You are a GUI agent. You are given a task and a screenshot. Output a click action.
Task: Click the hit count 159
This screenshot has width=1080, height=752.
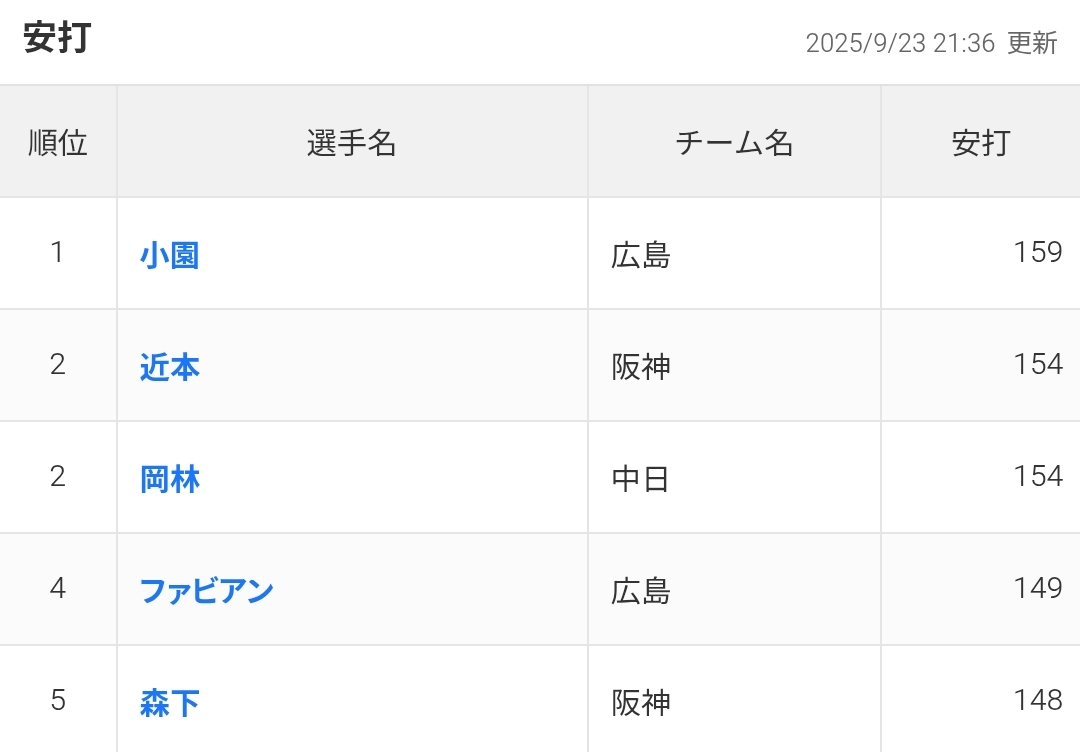click(1037, 252)
